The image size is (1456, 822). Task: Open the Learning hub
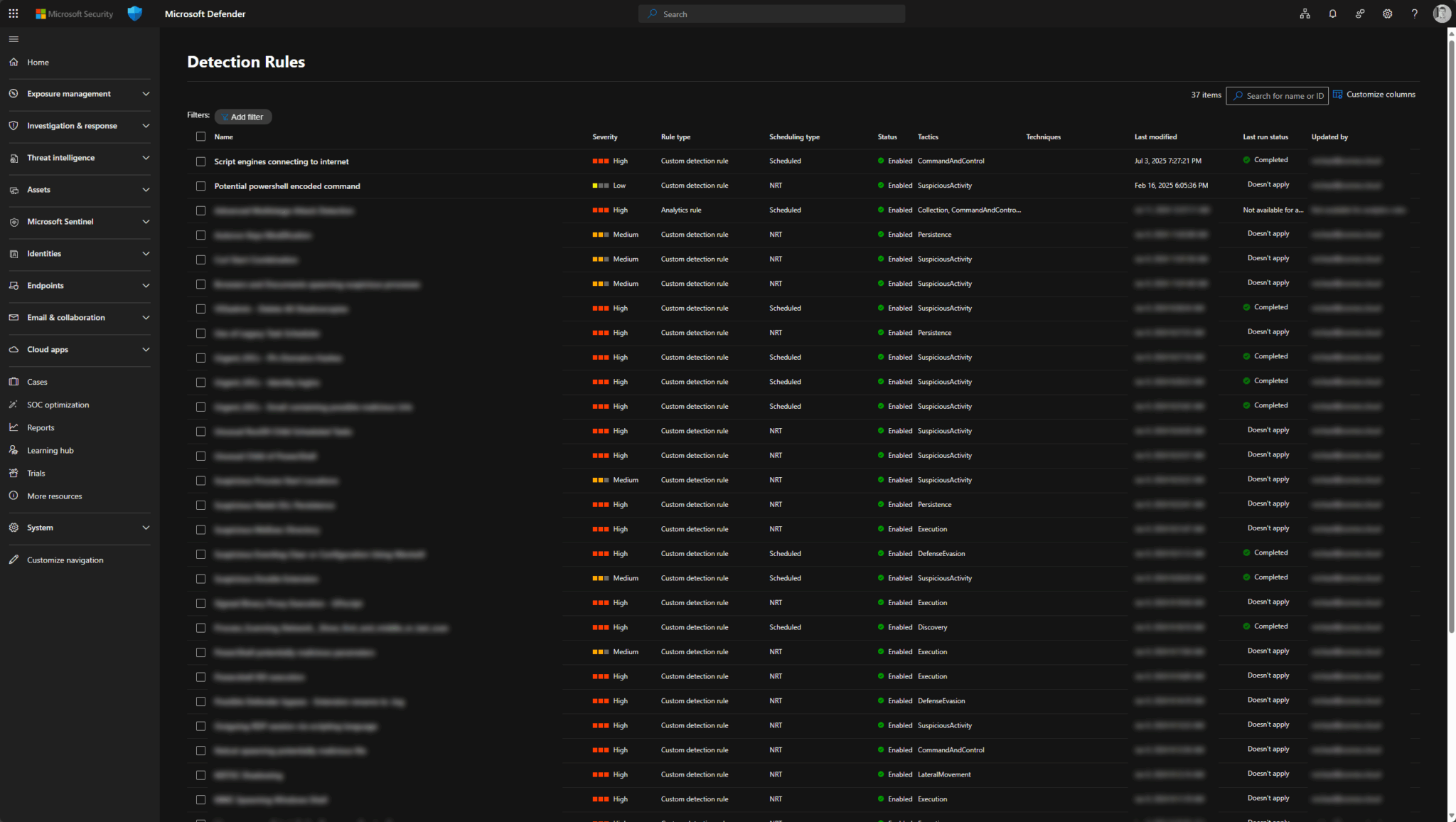(x=50, y=450)
